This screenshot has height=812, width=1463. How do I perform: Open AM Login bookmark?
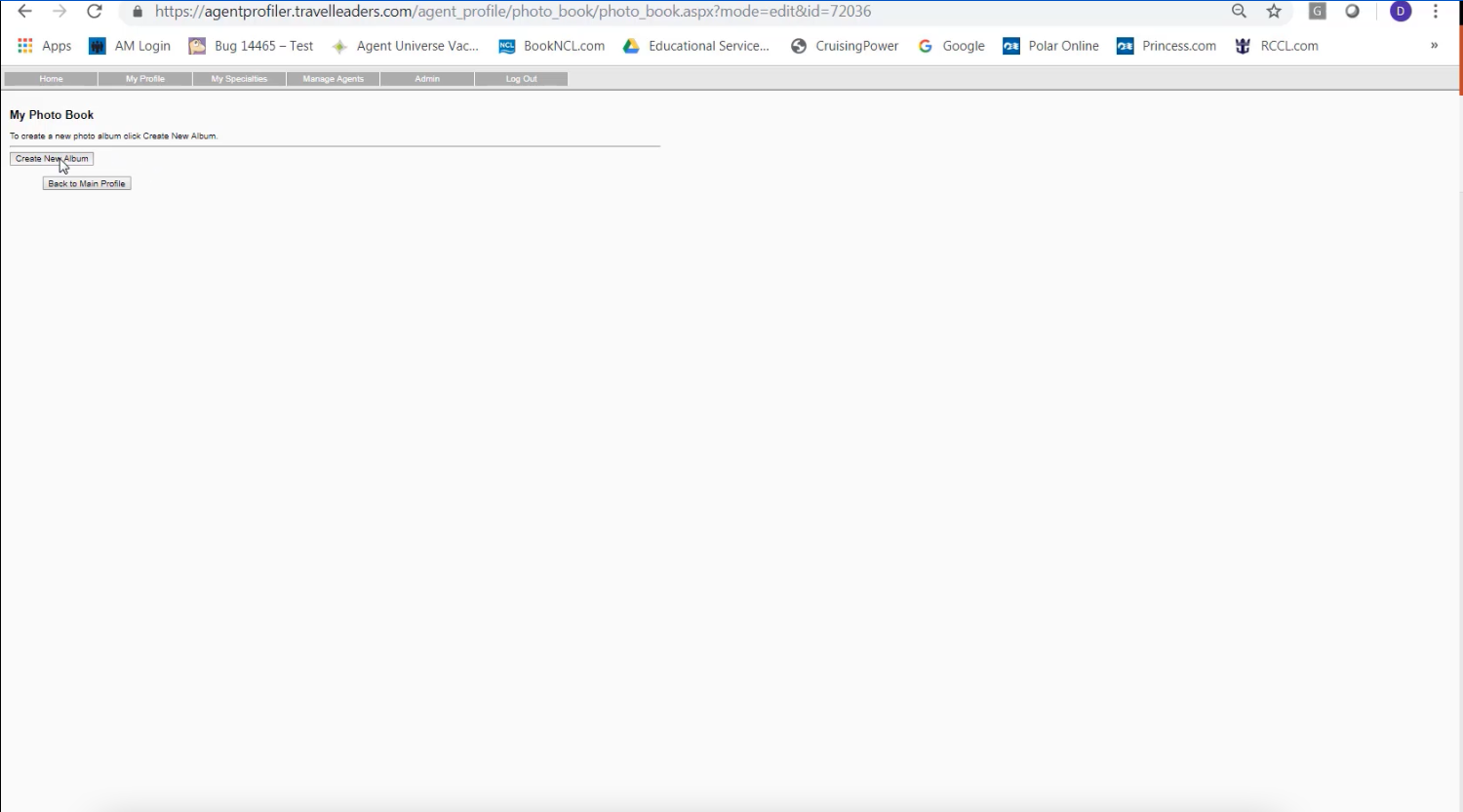pyautogui.click(x=130, y=46)
